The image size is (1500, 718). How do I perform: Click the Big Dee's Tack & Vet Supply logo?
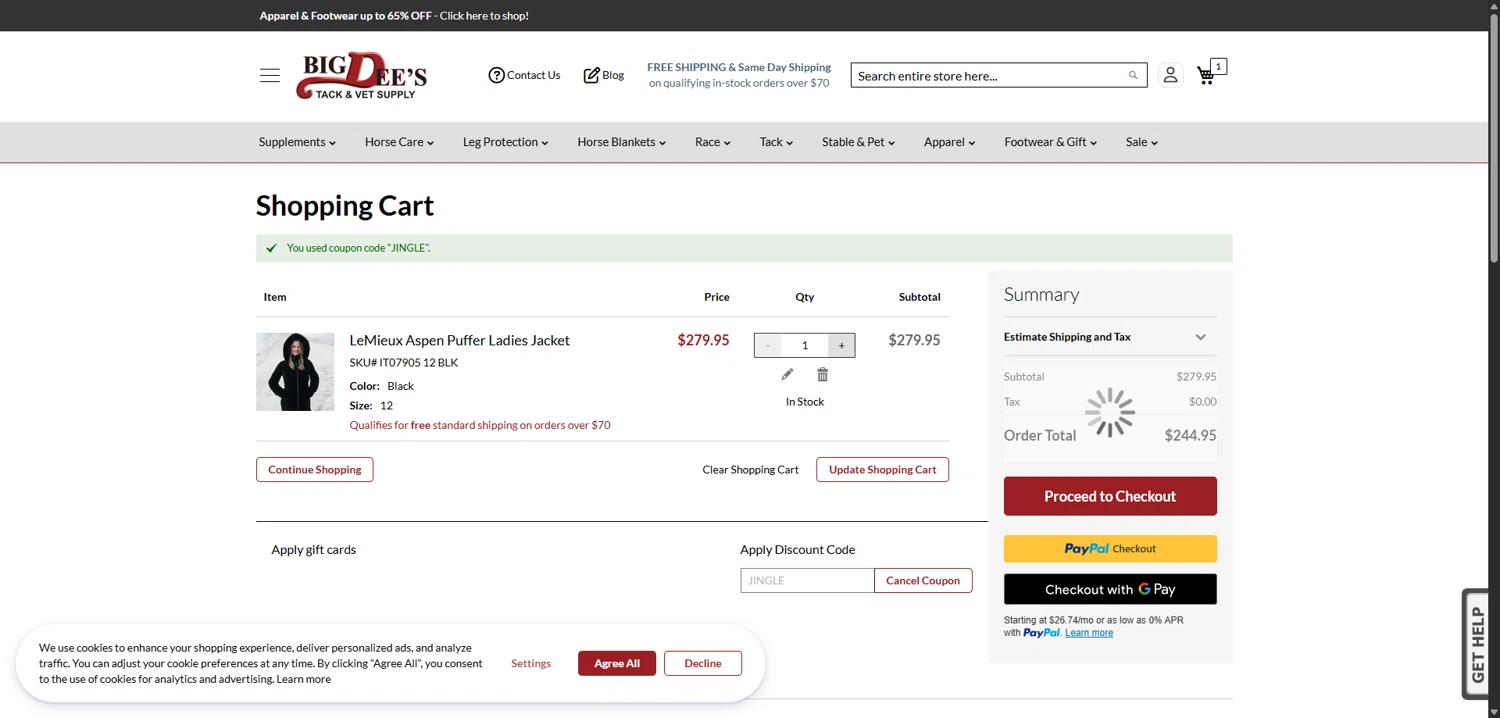[361, 76]
